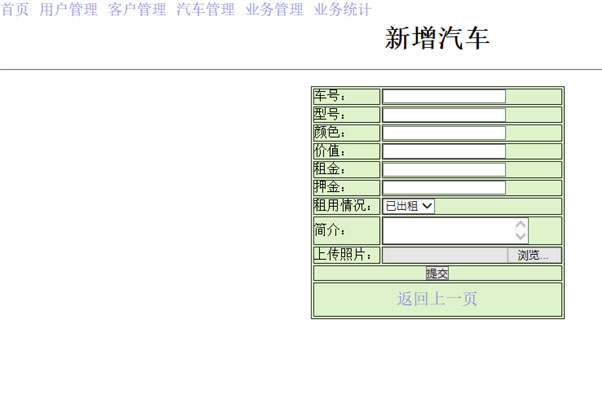Click into the 押金 input field
Screen dimensions: 602x400
point(444,187)
